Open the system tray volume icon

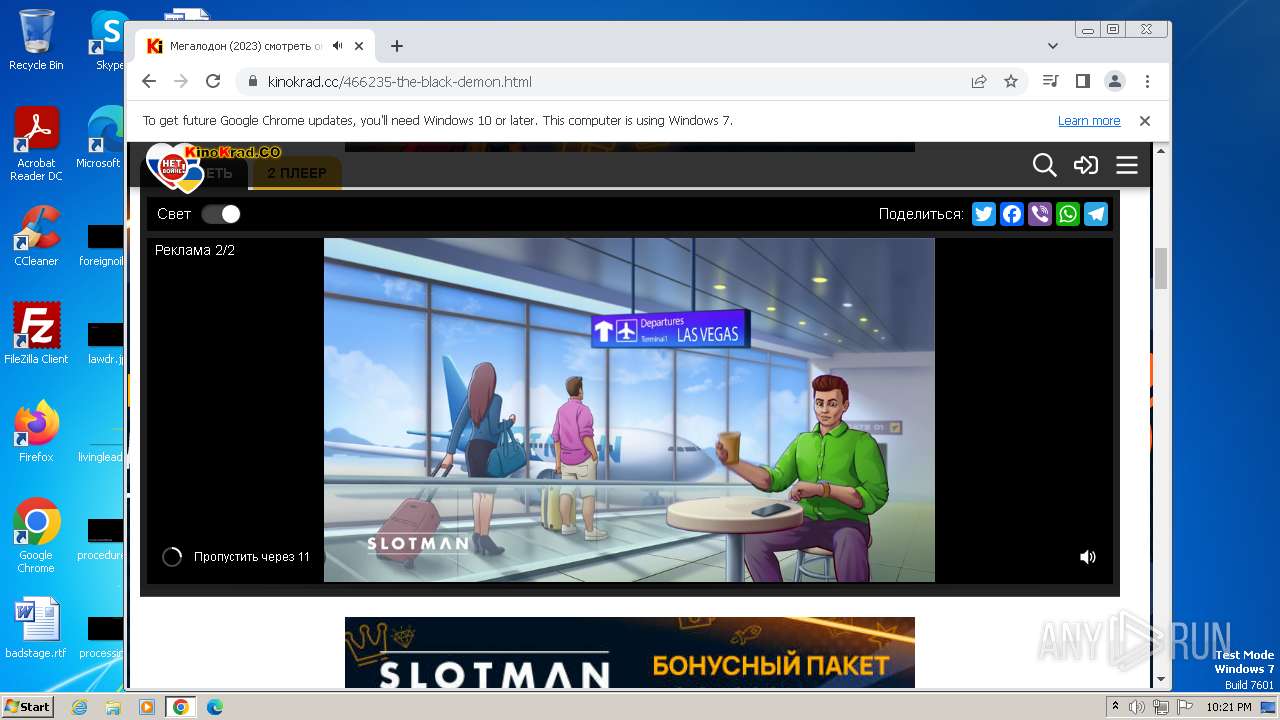(1137, 707)
